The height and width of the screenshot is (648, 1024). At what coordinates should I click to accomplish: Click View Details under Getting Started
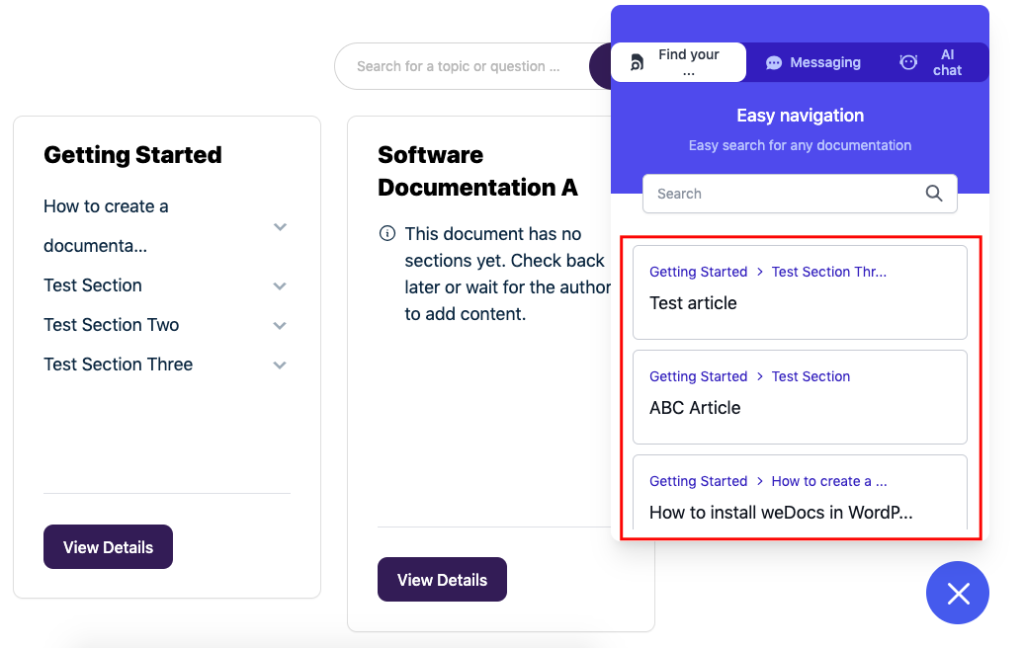pos(108,547)
